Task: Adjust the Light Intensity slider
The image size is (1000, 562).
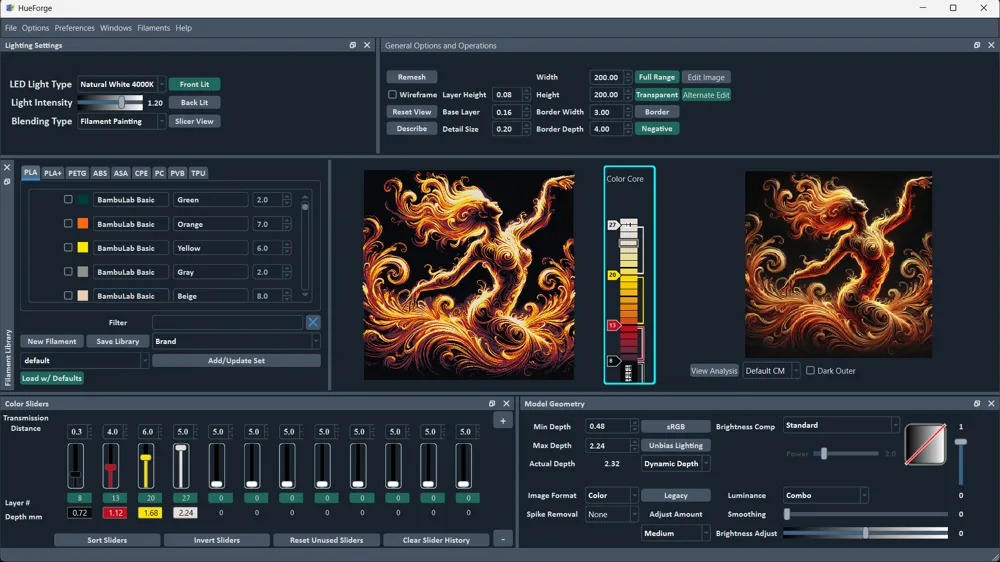Action: pos(110,103)
